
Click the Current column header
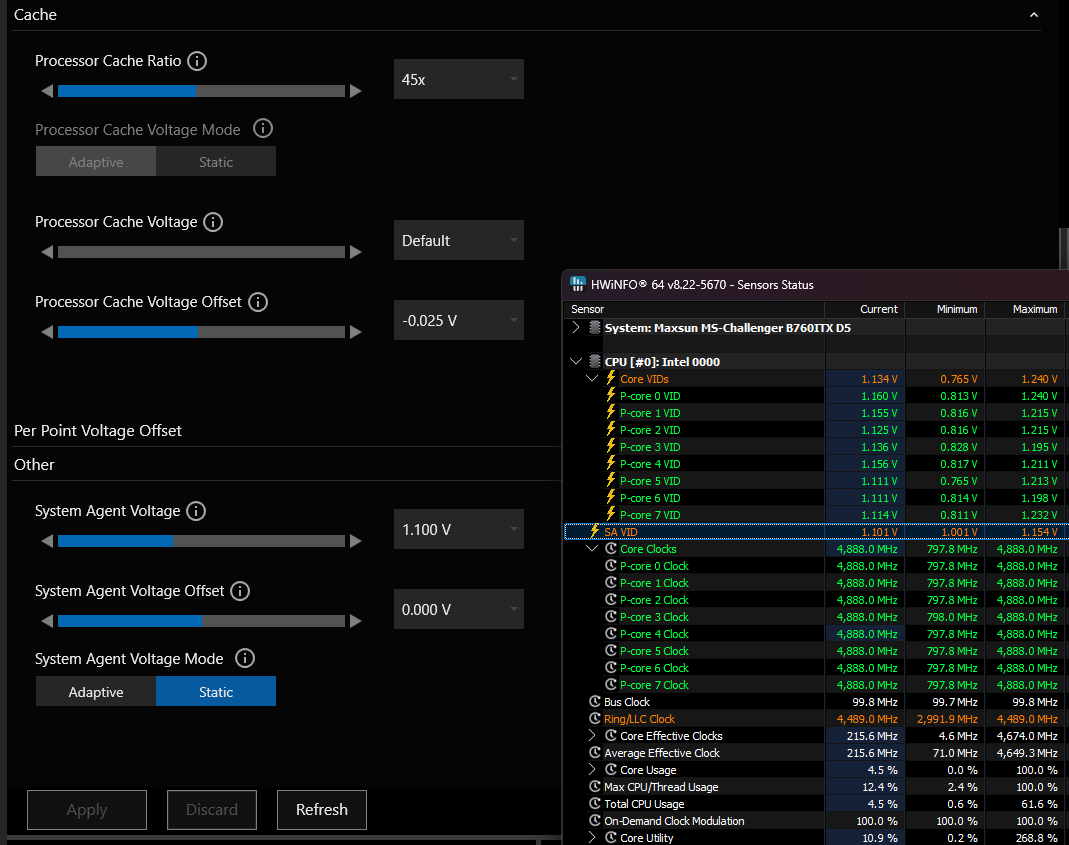(x=865, y=310)
